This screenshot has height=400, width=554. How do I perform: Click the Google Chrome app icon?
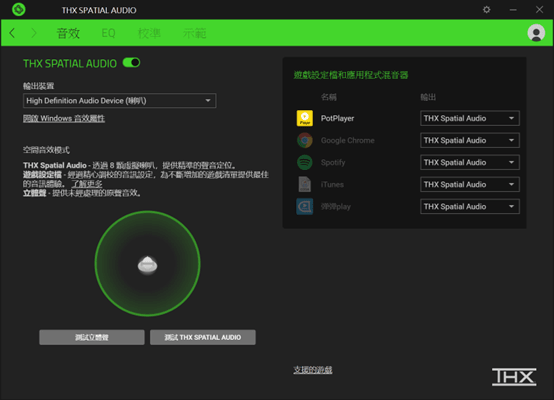305,140
